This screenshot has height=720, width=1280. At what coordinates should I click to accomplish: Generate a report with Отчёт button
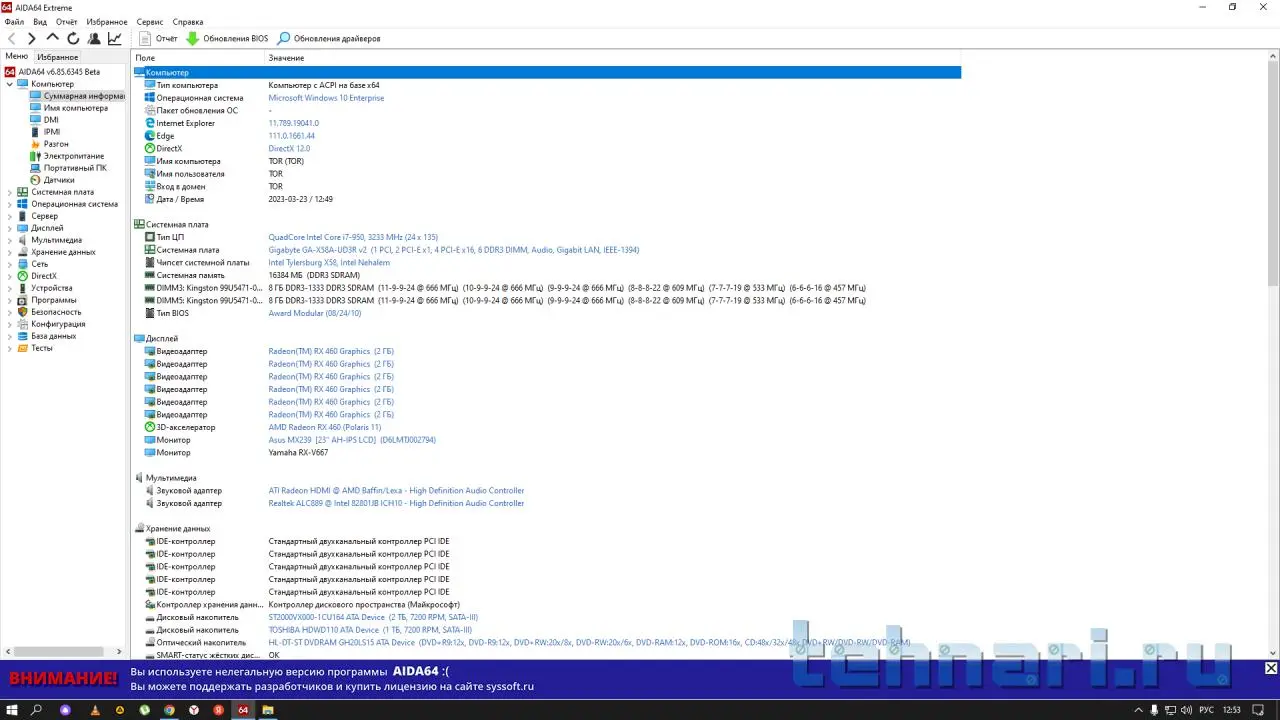pyautogui.click(x=158, y=39)
